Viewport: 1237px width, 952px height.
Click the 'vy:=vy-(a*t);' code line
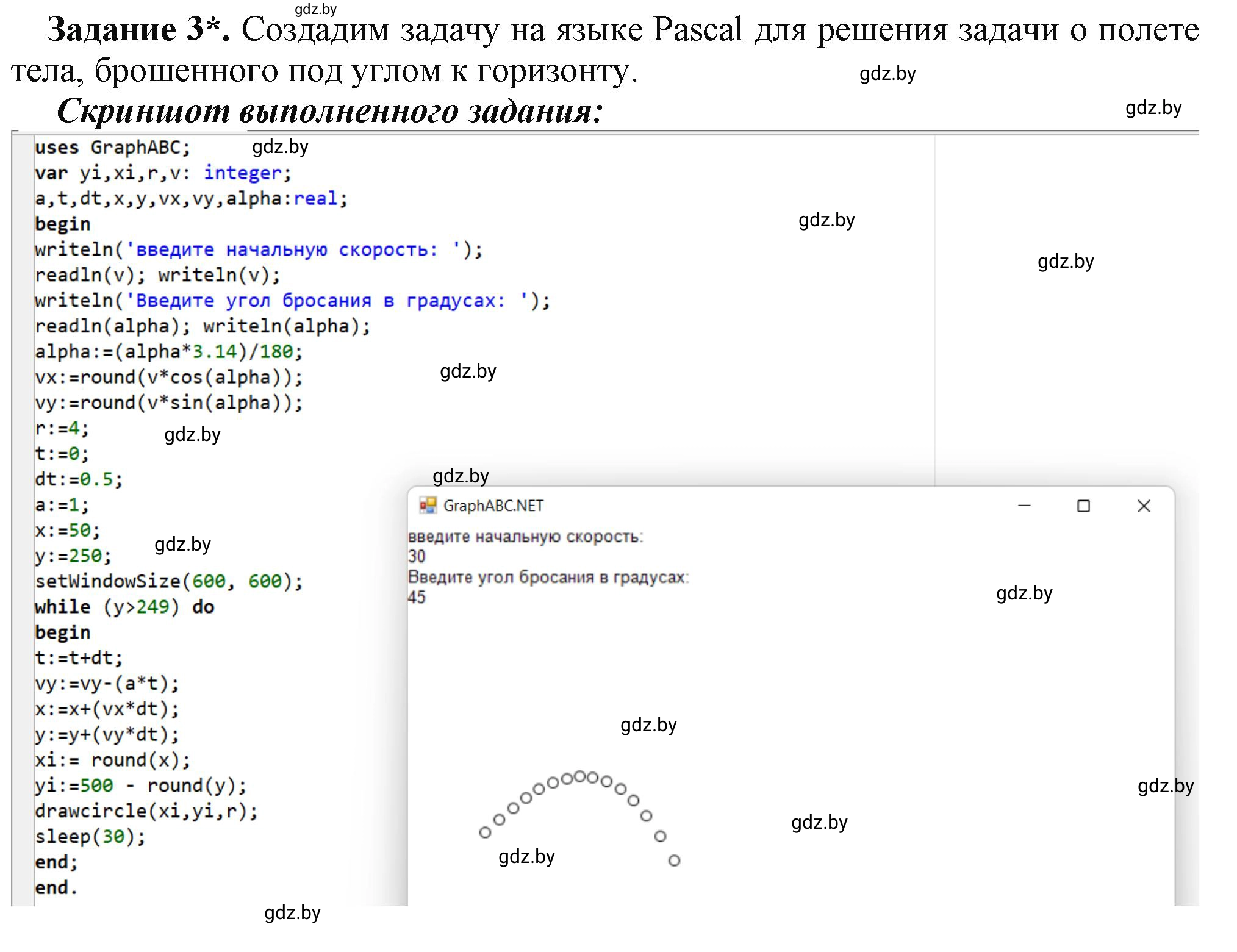click(107, 684)
